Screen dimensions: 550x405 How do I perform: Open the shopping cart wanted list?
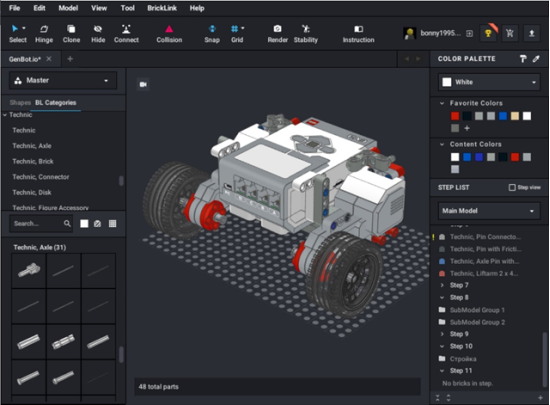(x=510, y=33)
